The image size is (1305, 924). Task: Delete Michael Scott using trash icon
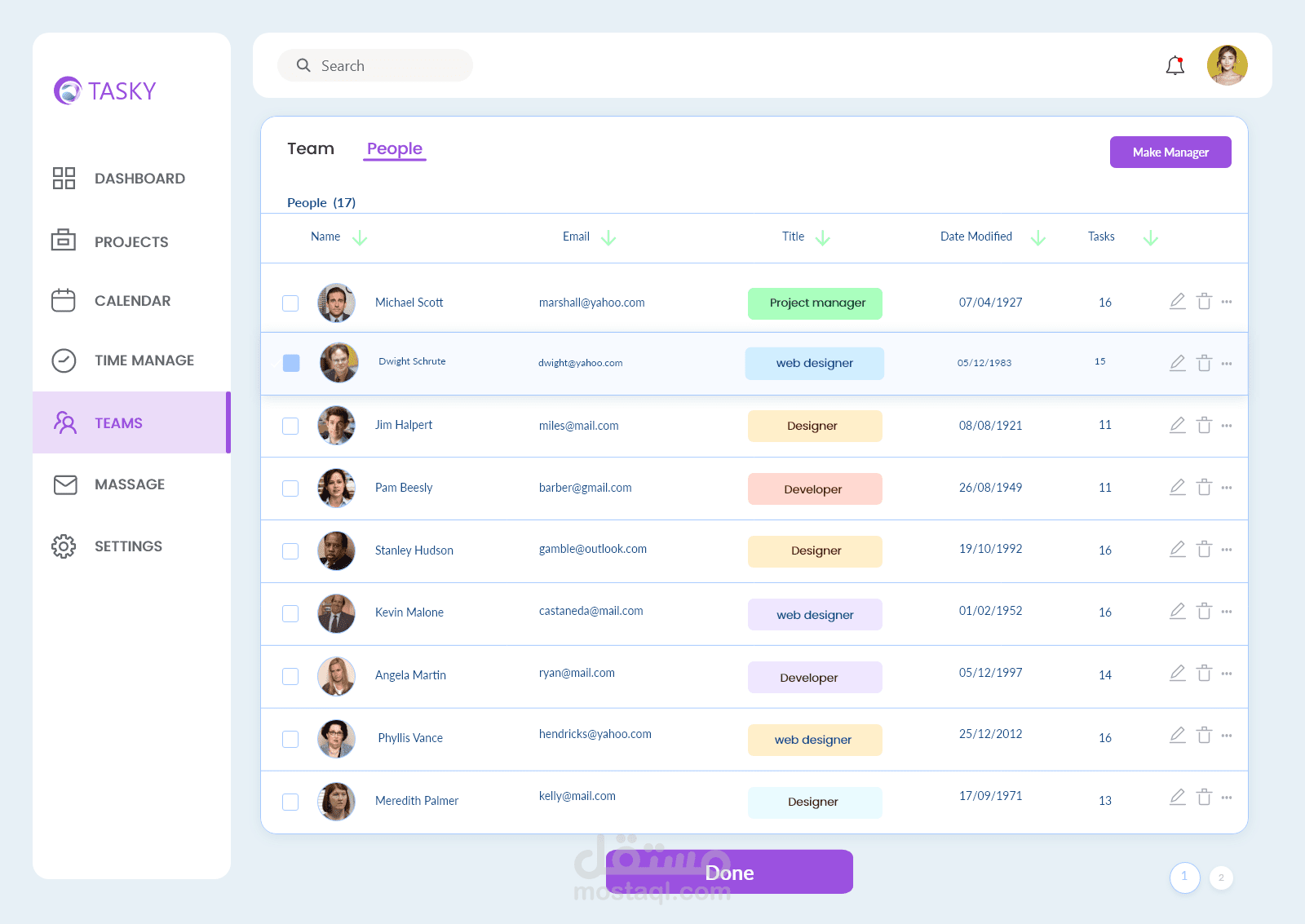(1204, 301)
